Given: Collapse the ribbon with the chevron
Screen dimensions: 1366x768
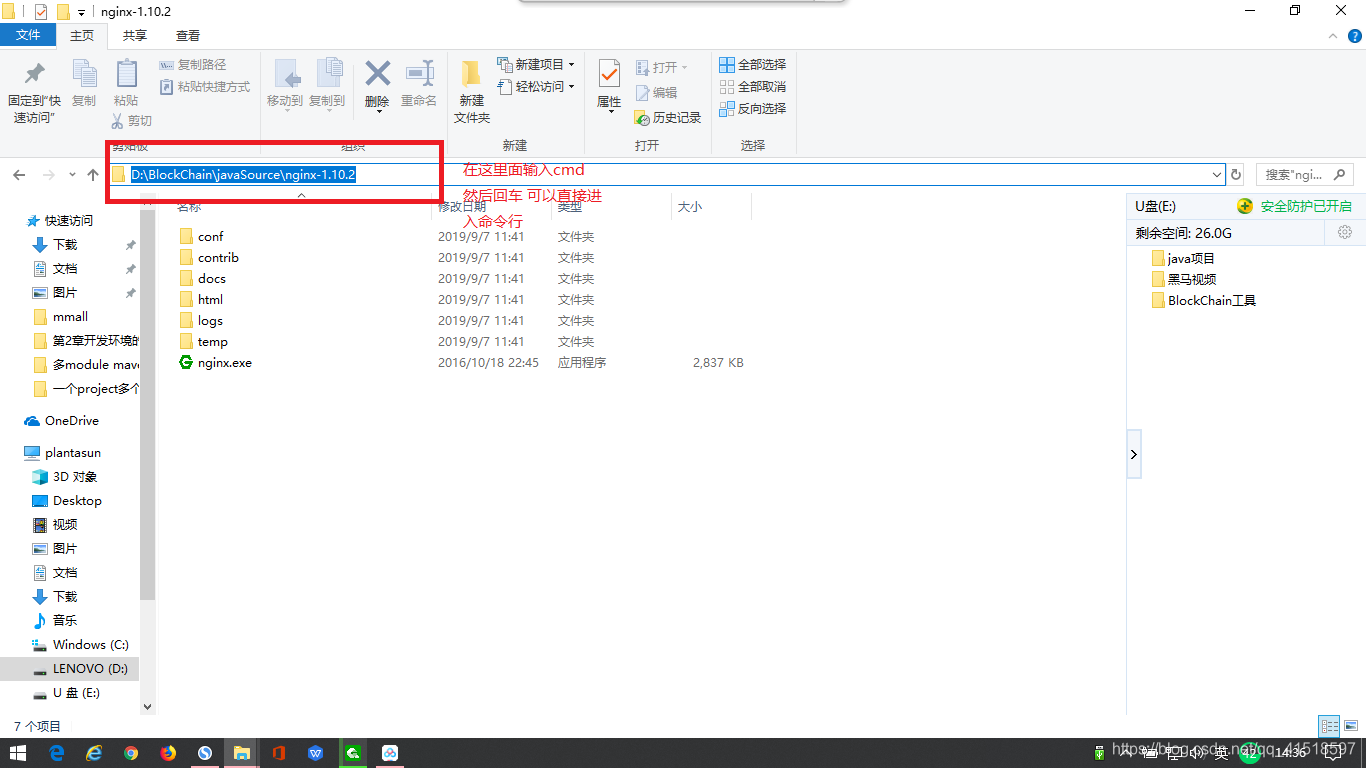Looking at the screenshot, I should tap(1331, 35).
